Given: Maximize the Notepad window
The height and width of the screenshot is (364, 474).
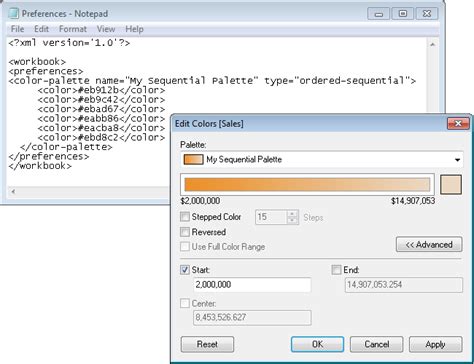Looking at the screenshot, I should 403,14.
